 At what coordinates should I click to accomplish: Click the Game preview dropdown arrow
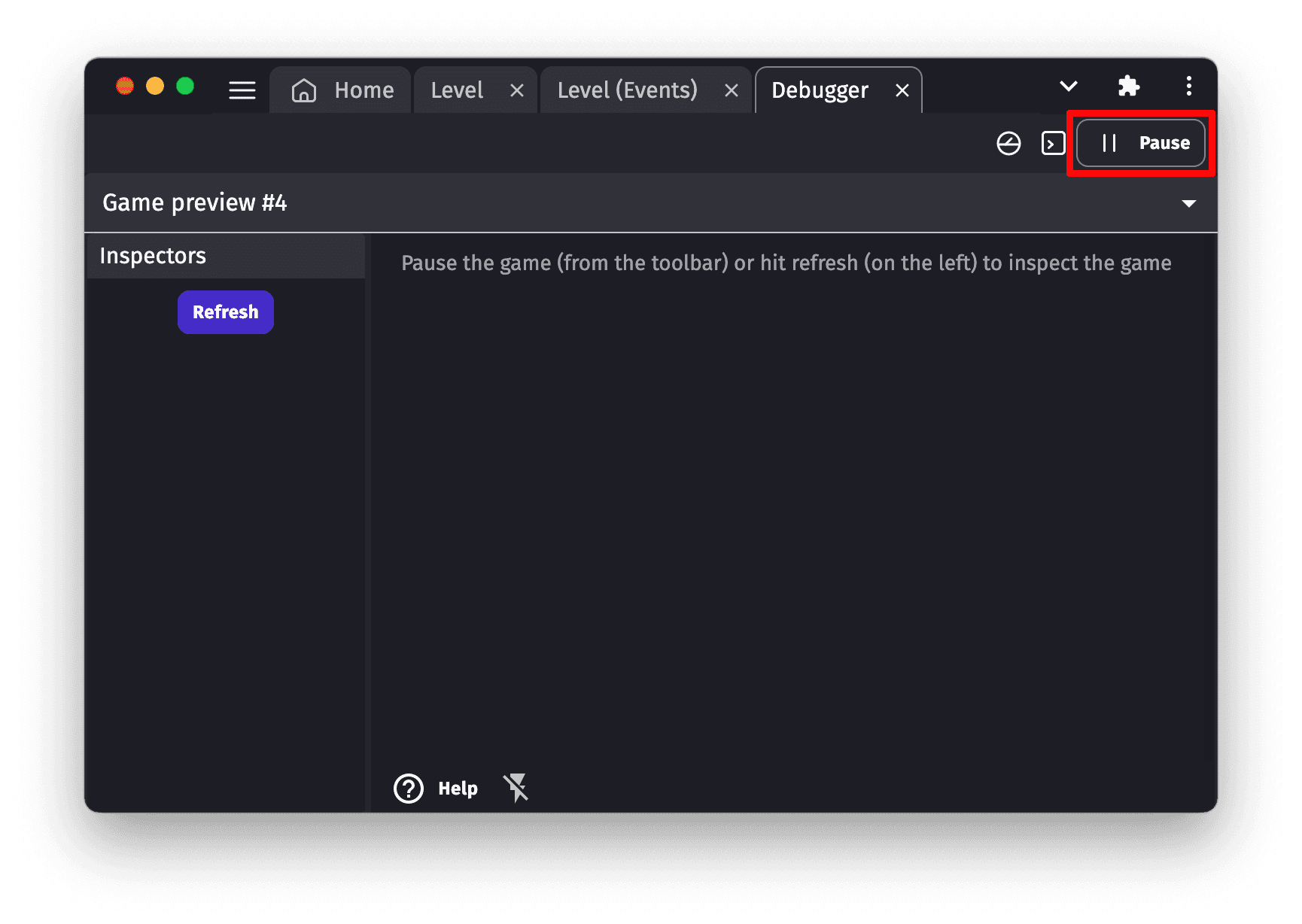1188,204
